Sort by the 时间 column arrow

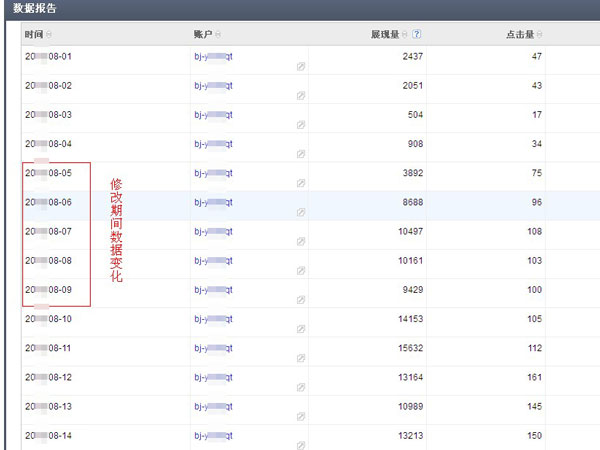click(49, 35)
